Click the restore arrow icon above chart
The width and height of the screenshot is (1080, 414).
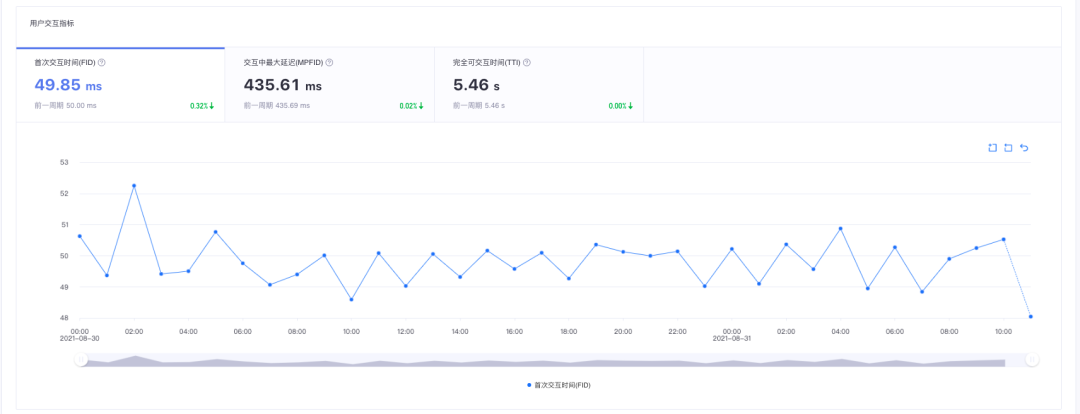(x=1024, y=147)
